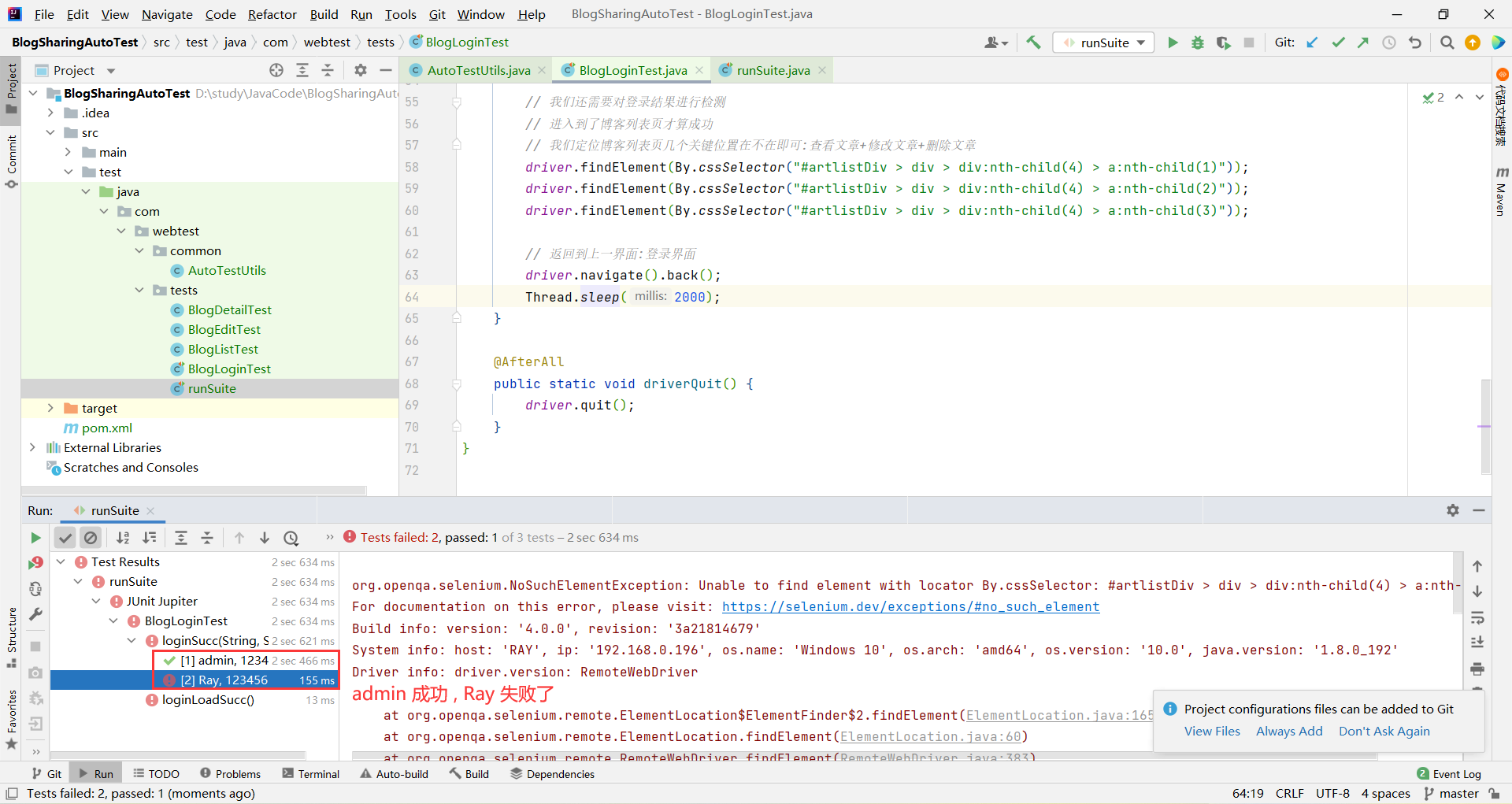
Task: Open Terminal tool window tab
Action: (311, 774)
